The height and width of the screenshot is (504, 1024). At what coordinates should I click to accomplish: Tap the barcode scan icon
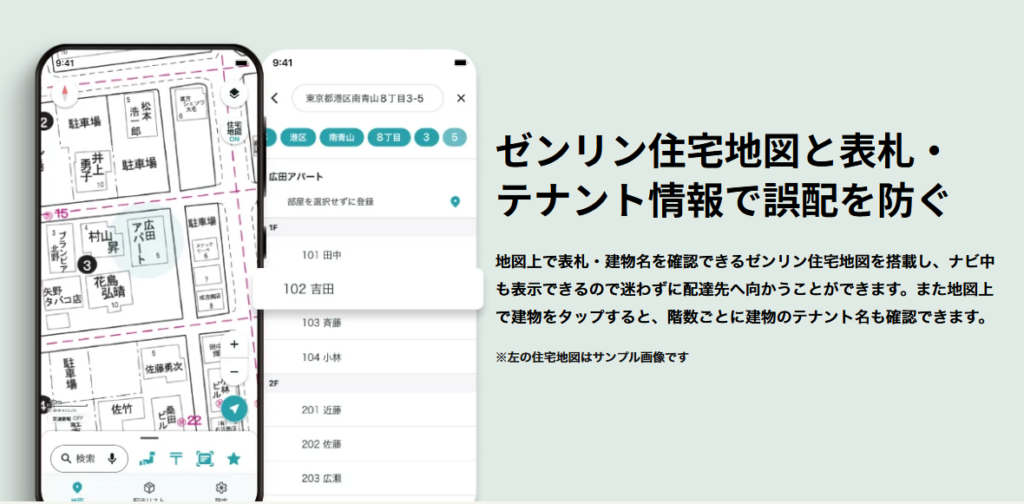(204, 458)
